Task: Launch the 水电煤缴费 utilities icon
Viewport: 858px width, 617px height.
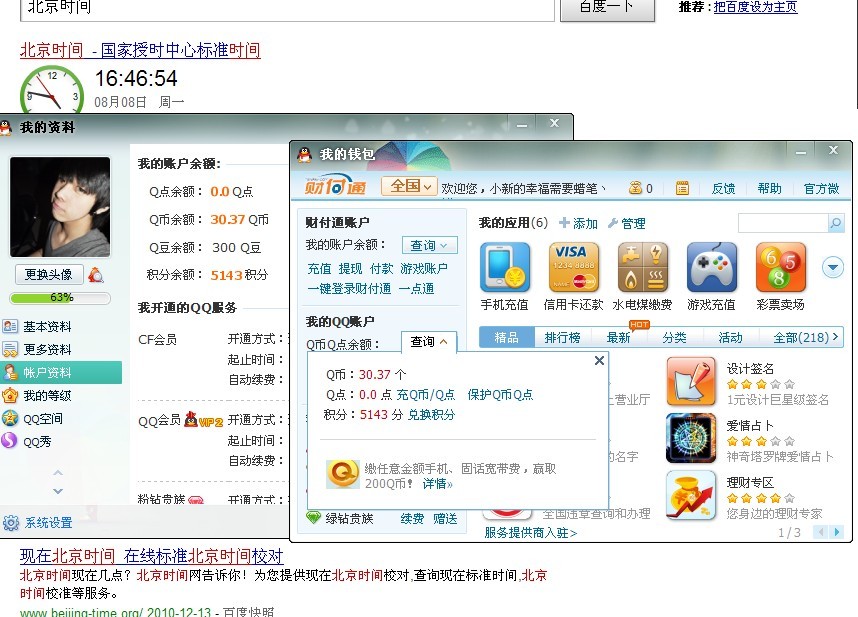Action: pos(642,267)
